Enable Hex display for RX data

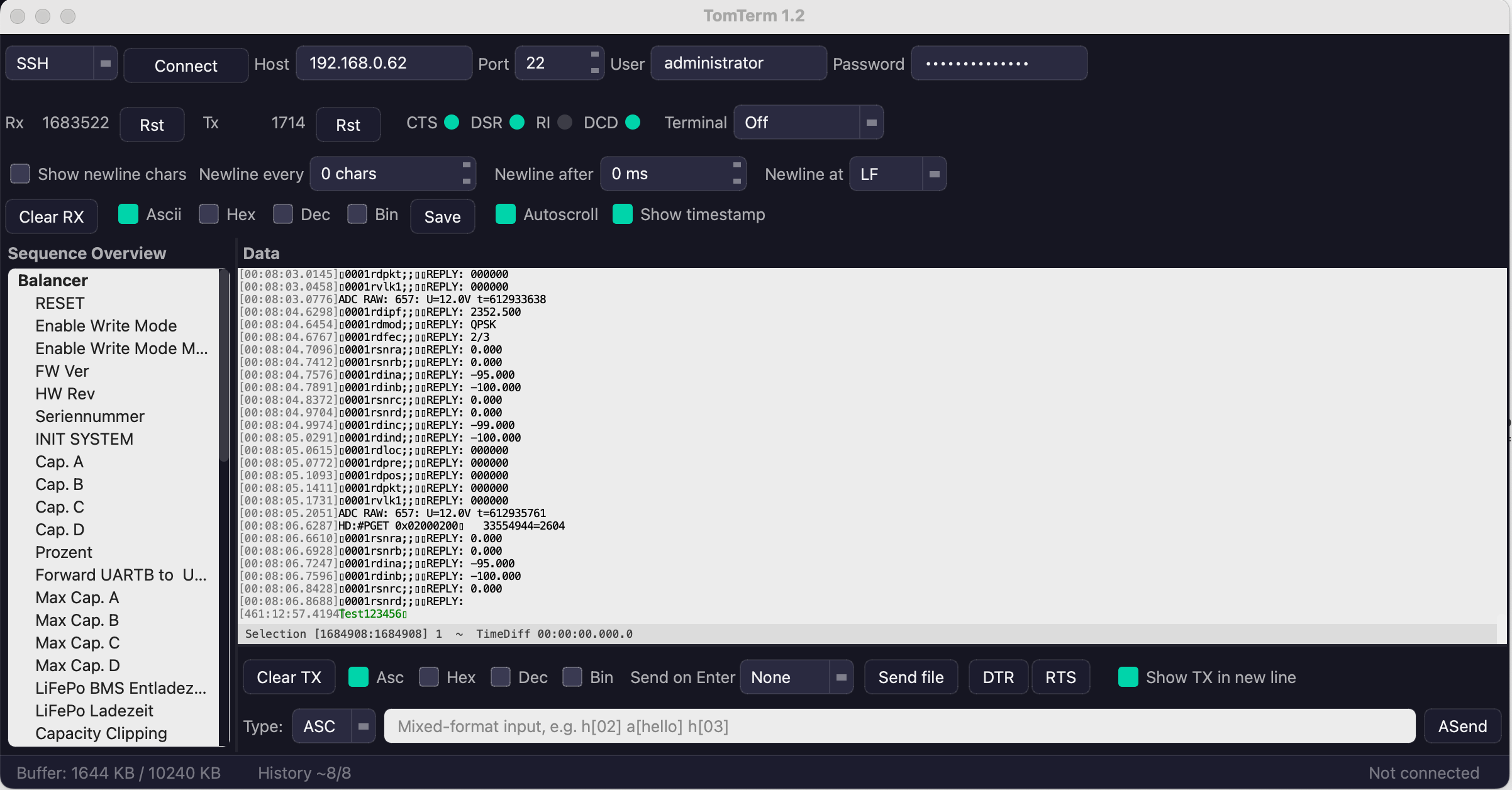click(x=209, y=214)
